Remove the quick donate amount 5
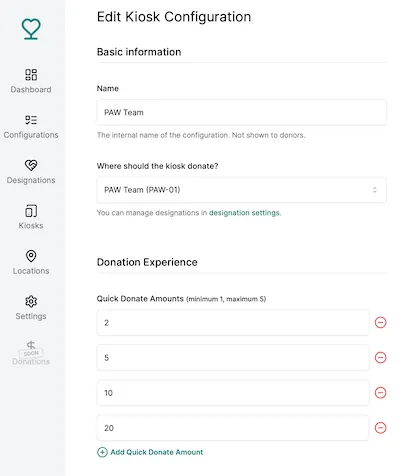Image resolution: width=400 pixels, height=476 pixels. tap(380, 358)
